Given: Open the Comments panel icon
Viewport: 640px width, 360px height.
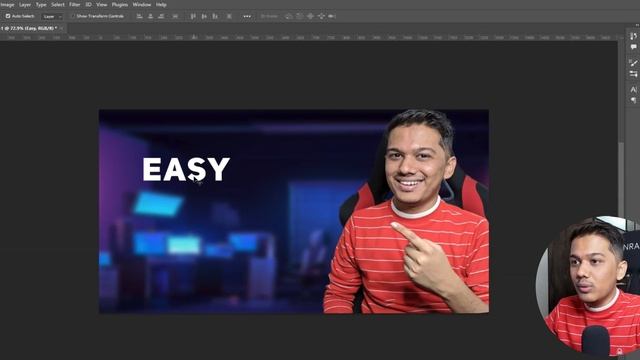Looking at the screenshot, I should pyautogui.click(x=633, y=47).
